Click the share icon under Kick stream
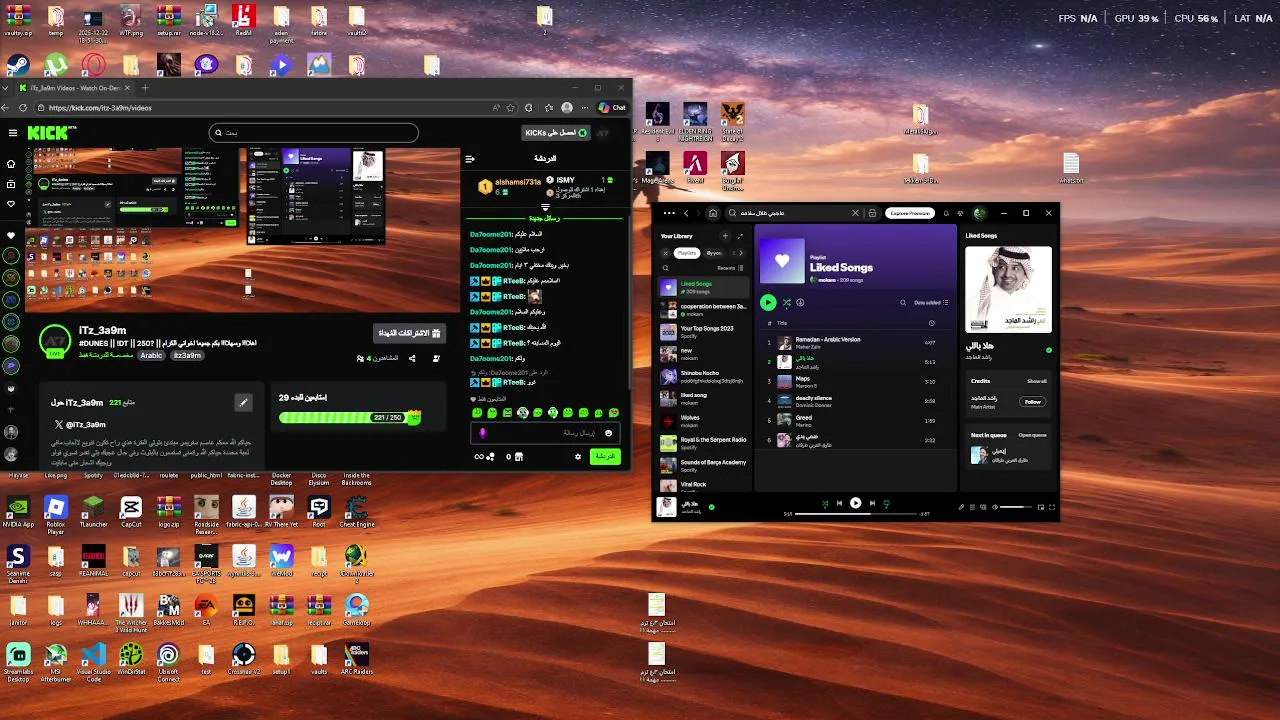This screenshot has height=720, width=1280. (412, 358)
